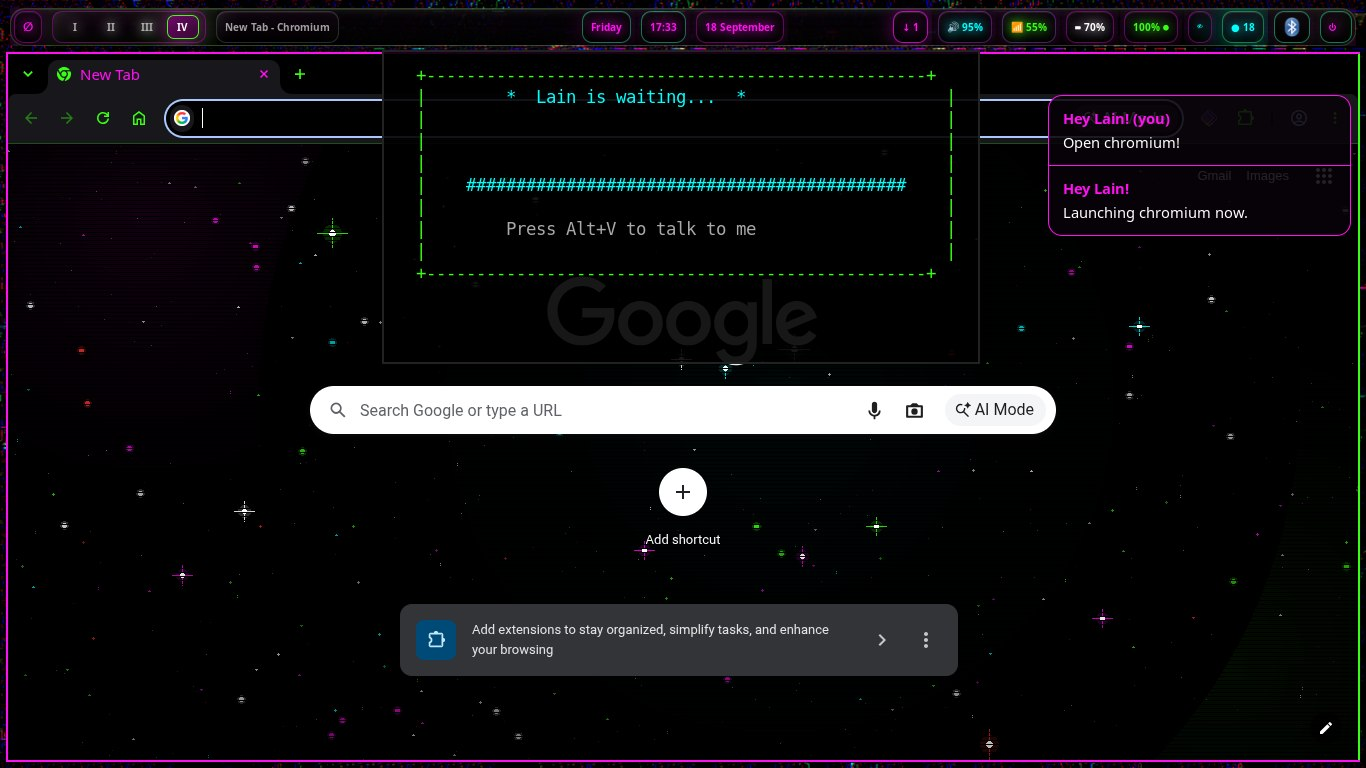Click the extensions puzzle icon in promo card
This screenshot has height=768, width=1366.
436,640
